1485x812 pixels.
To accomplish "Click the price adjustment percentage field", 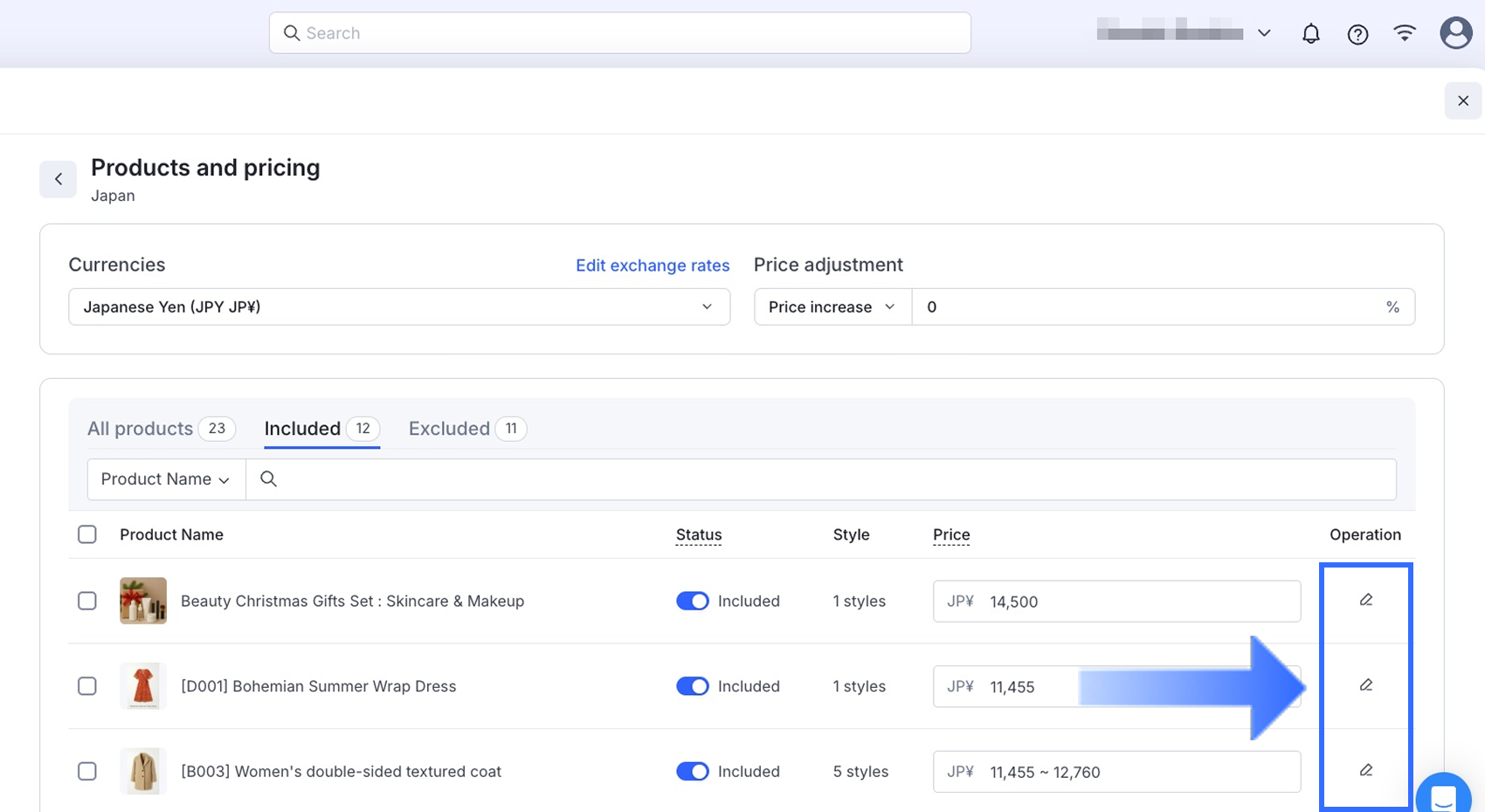I will [x=1144, y=306].
